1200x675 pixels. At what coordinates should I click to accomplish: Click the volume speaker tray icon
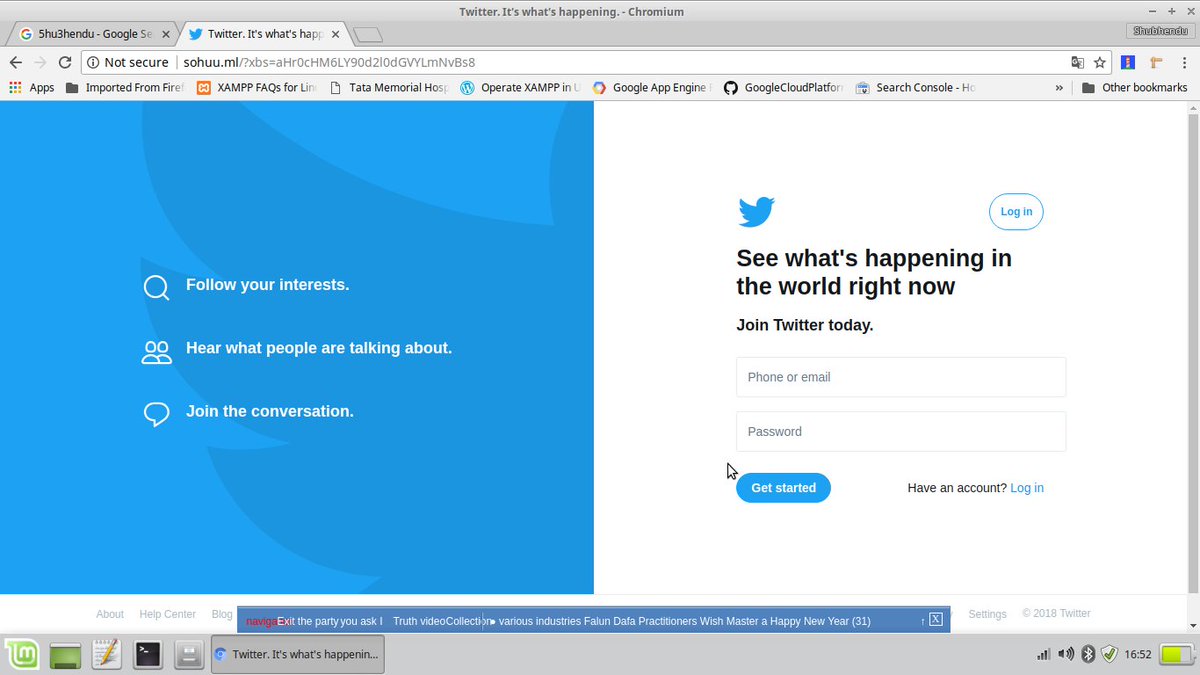(1066, 654)
